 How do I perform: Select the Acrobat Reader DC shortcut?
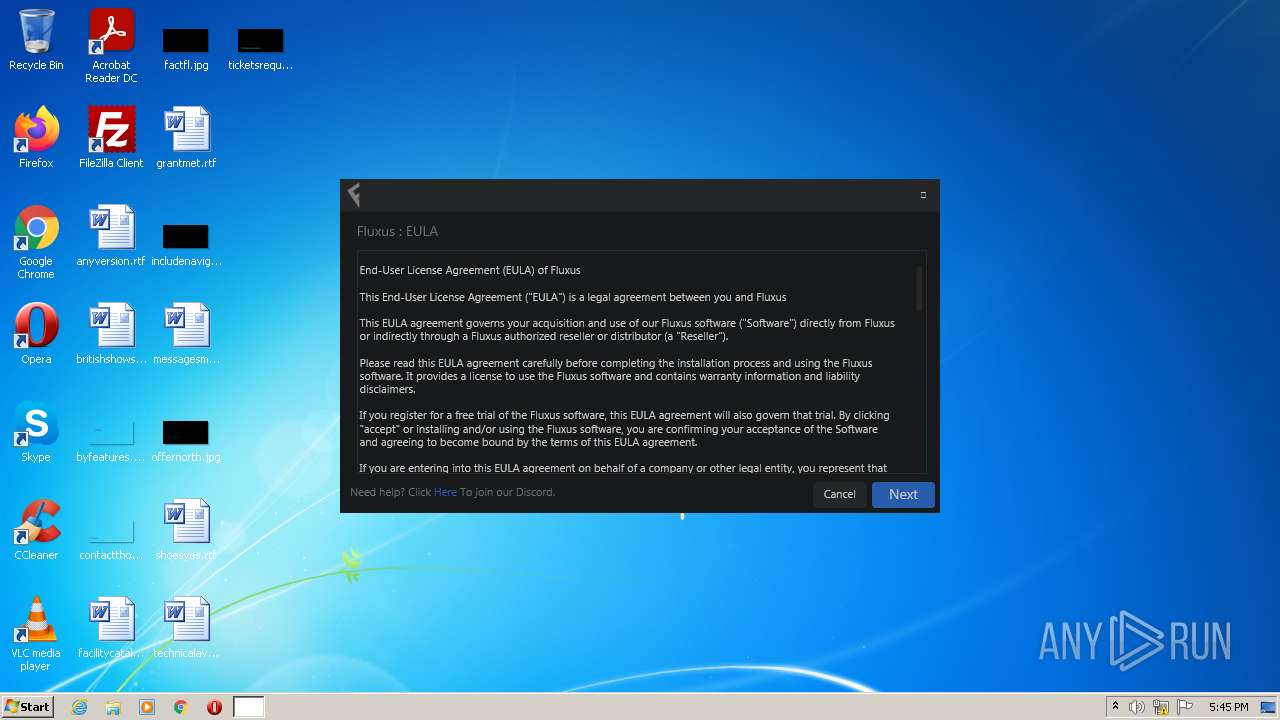(x=111, y=46)
